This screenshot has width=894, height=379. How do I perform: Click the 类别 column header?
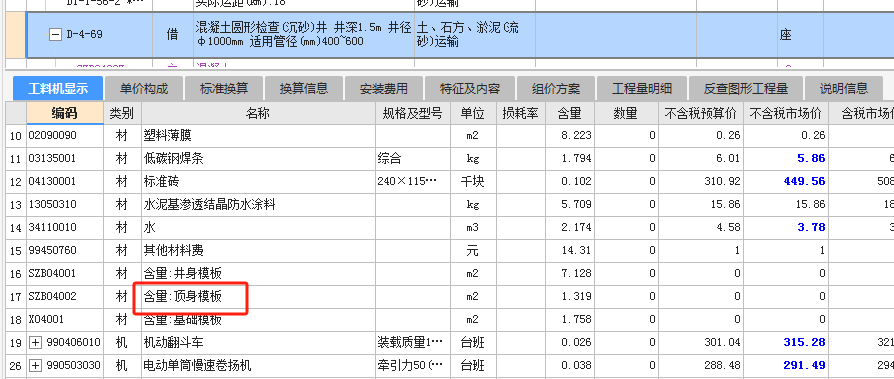[x=122, y=113]
